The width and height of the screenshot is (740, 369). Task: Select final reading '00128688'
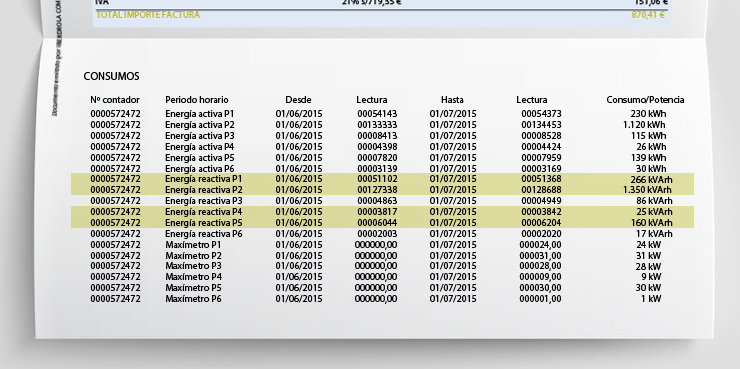[x=541, y=190]
